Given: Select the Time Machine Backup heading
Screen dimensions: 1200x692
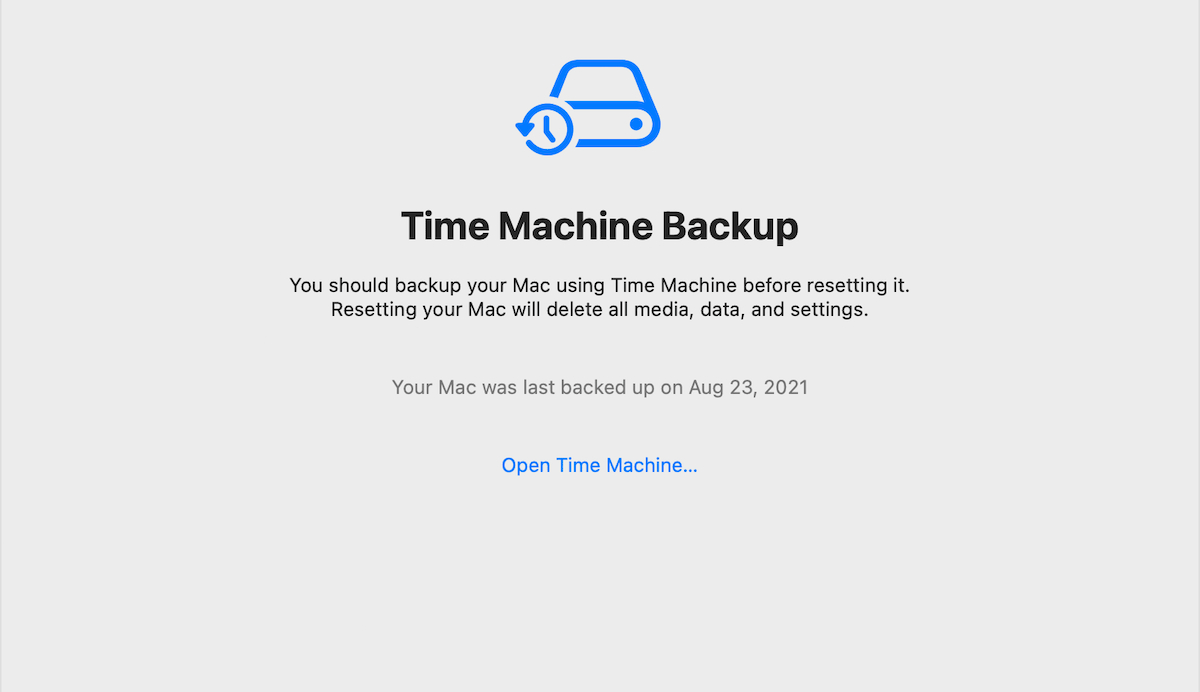Looking at the screenshot, I should pyautogui.click(x=599, y=227).
